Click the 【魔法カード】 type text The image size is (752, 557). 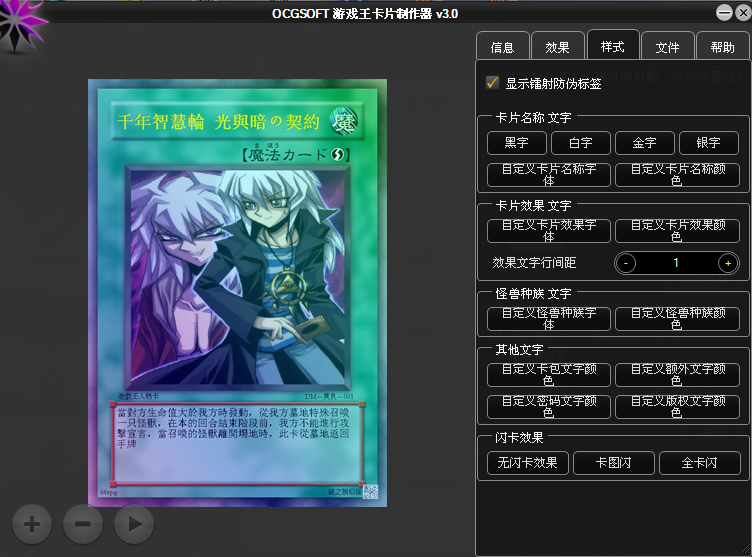(x=295, y=154)
